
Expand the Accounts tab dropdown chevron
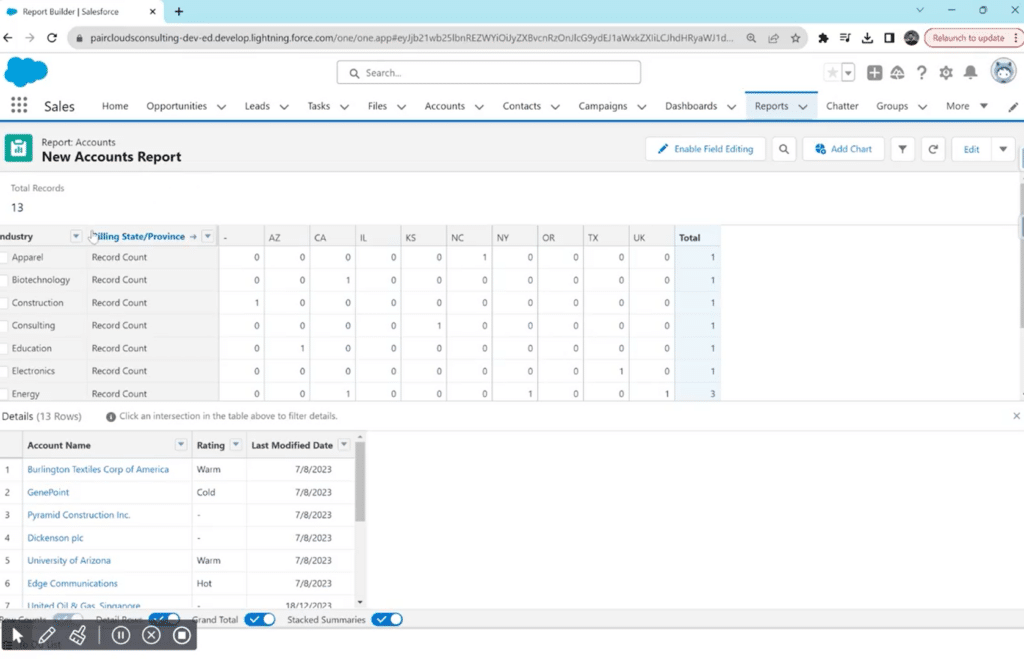[479, 106]
